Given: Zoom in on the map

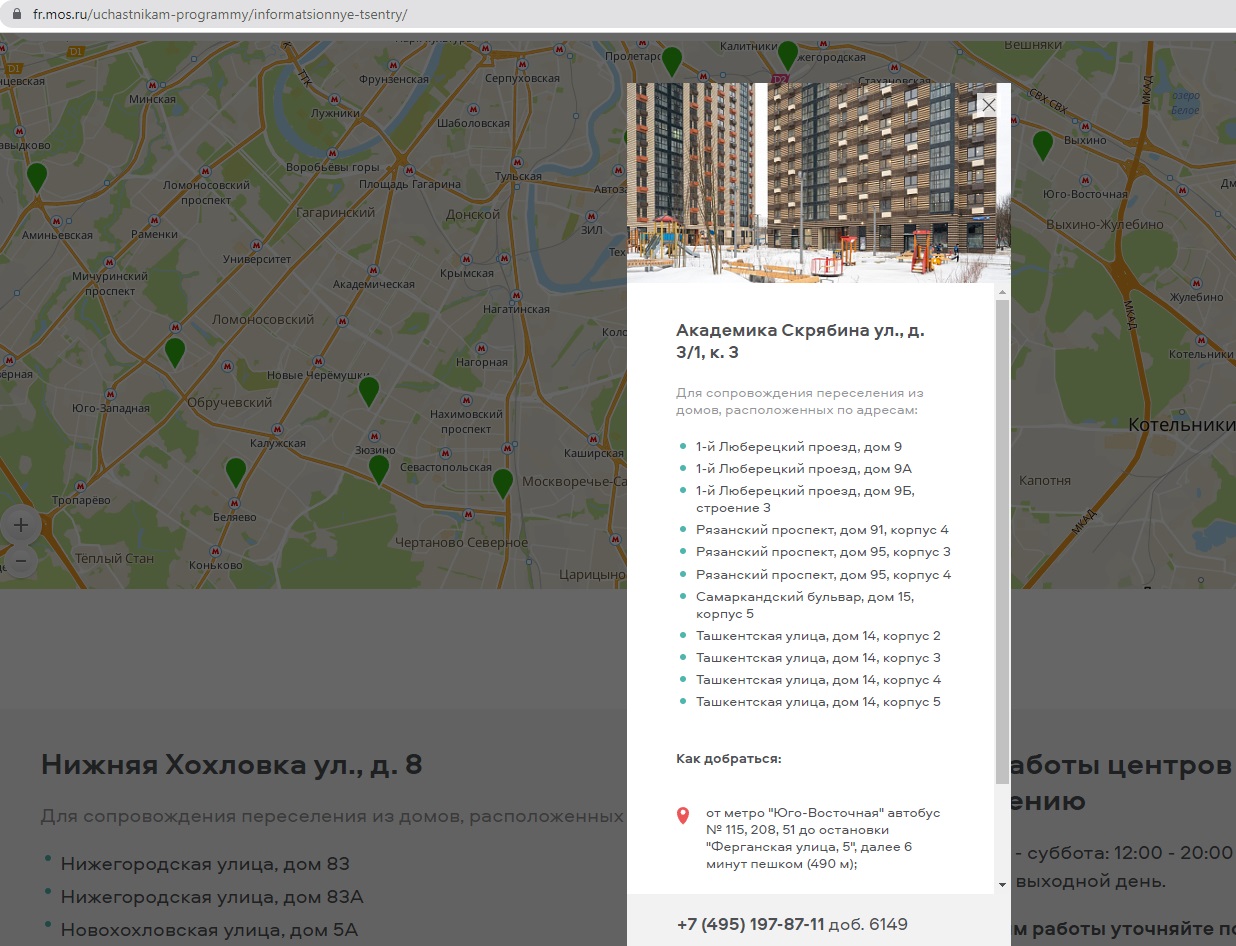Looking at the screenshot, I should 20,524.
